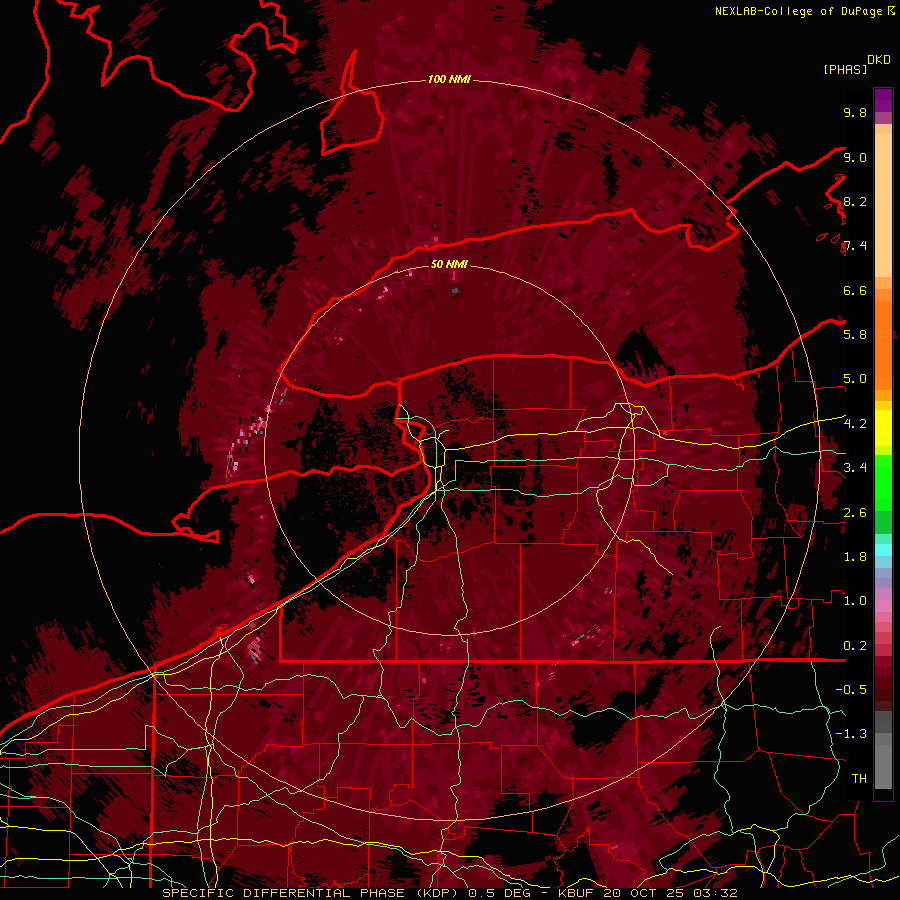
Task: Click the 8.2 scale value
Action: click(x=855, y=201)
